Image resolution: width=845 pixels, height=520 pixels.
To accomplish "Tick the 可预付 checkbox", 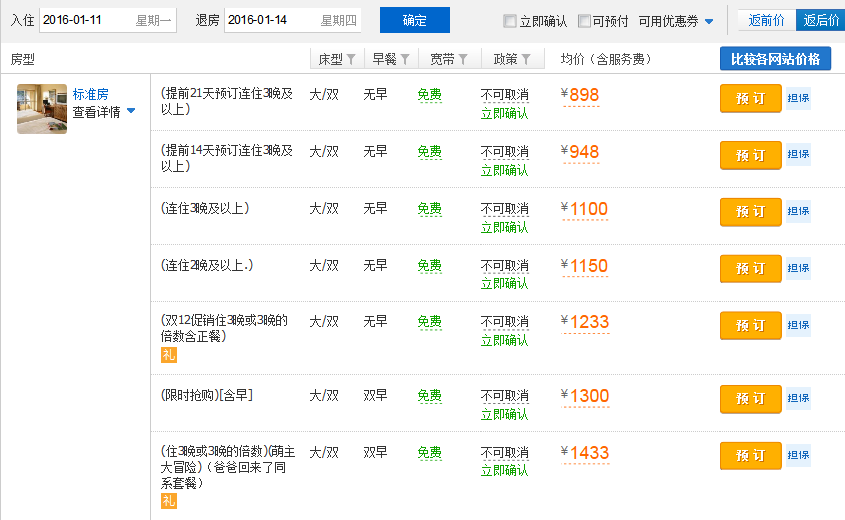I will pos(584,21).
